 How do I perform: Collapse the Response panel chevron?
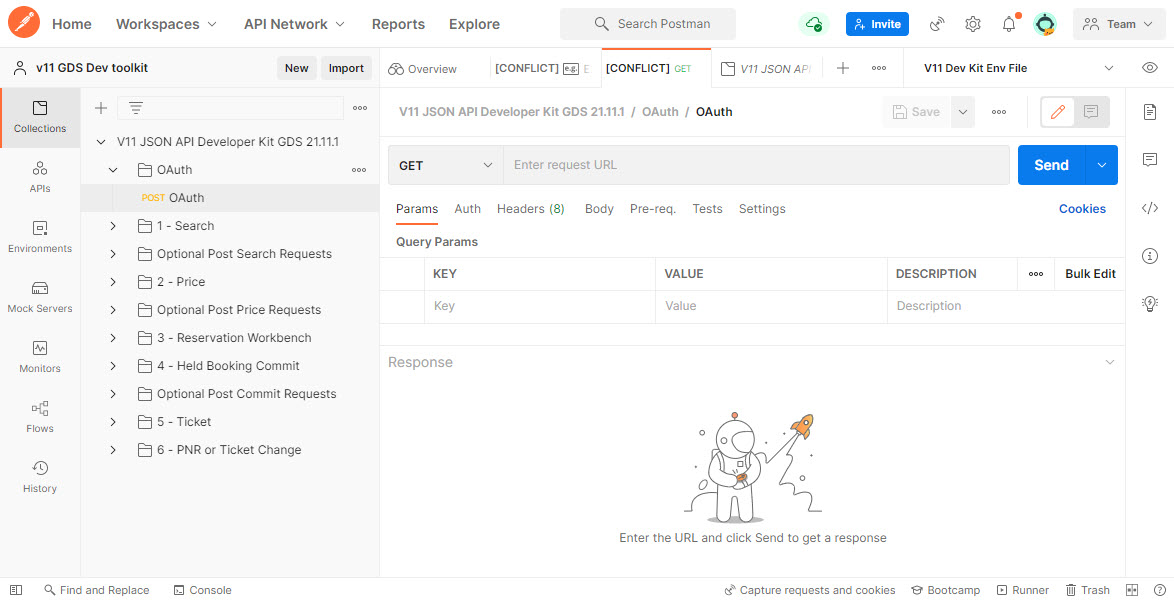pyautogui.click(x=1110, y=362)
